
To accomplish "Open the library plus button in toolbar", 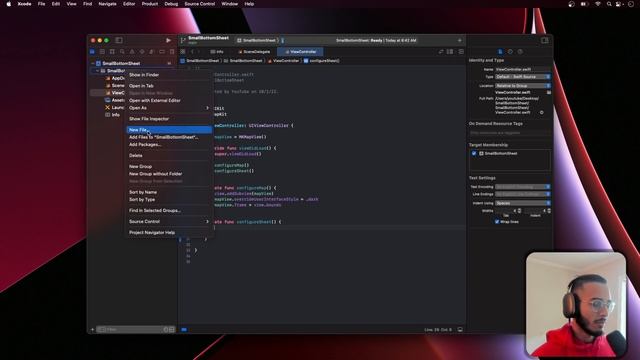I will tap(460, 40).
